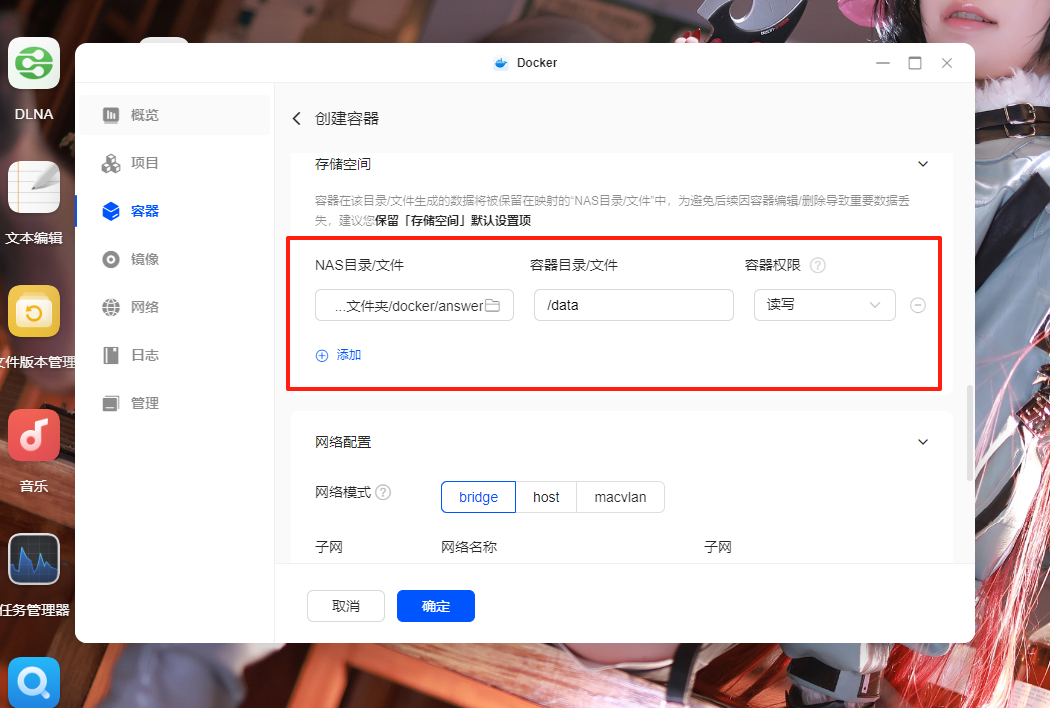Screen dimensions: 1050x708
Task: Browse NAS folder via folder icon
Action: pyautogui.click(x=492, y=305)
